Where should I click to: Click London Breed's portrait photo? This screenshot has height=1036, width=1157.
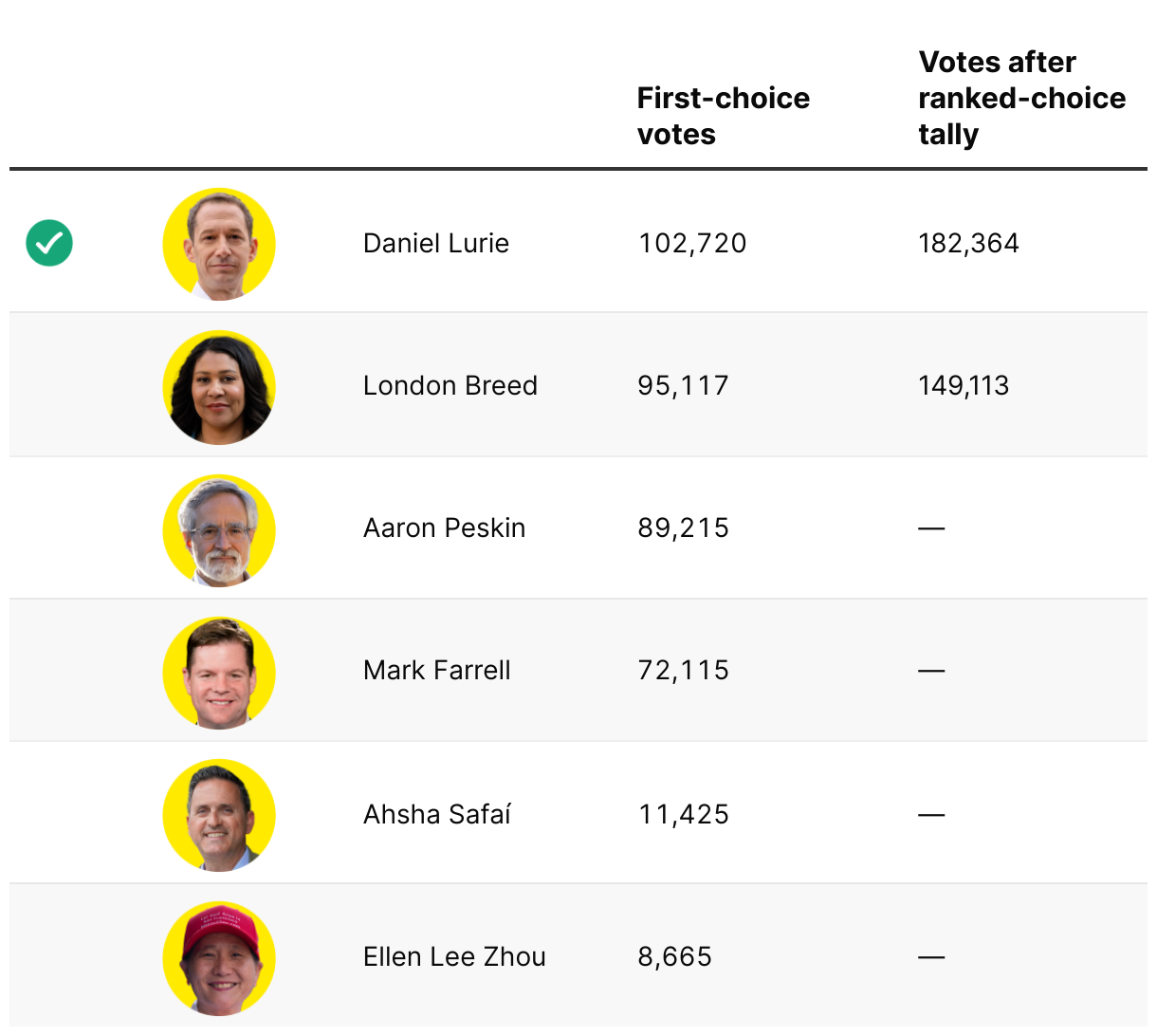(x=219, y=387)
